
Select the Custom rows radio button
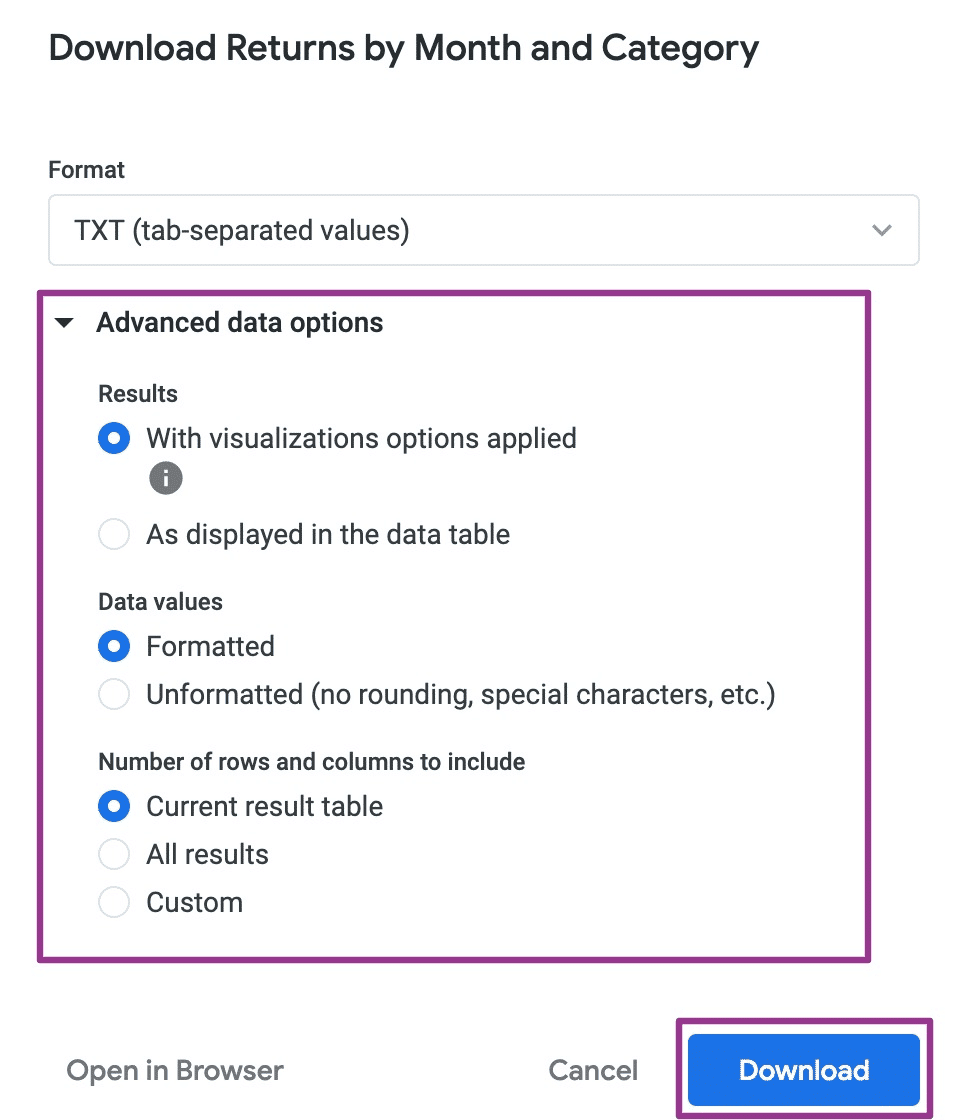114,903
